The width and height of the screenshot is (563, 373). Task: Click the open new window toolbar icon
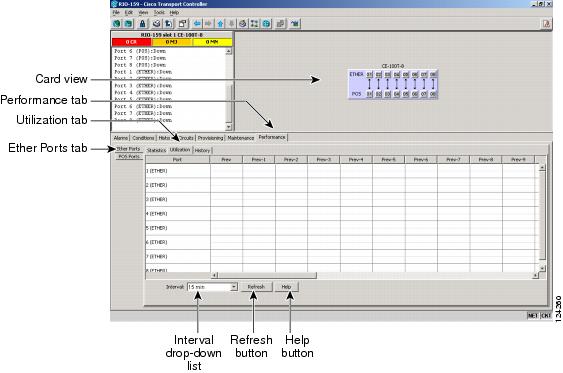183,24
